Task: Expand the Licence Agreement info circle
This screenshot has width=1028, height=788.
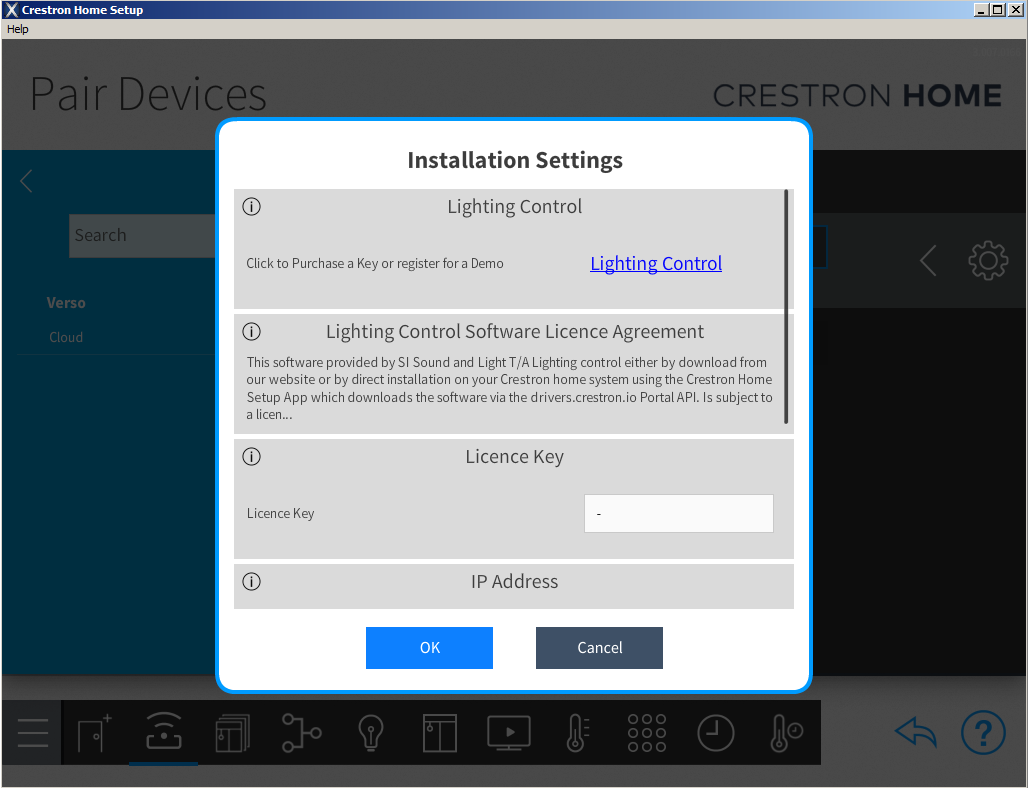Action: coord(251,331)
